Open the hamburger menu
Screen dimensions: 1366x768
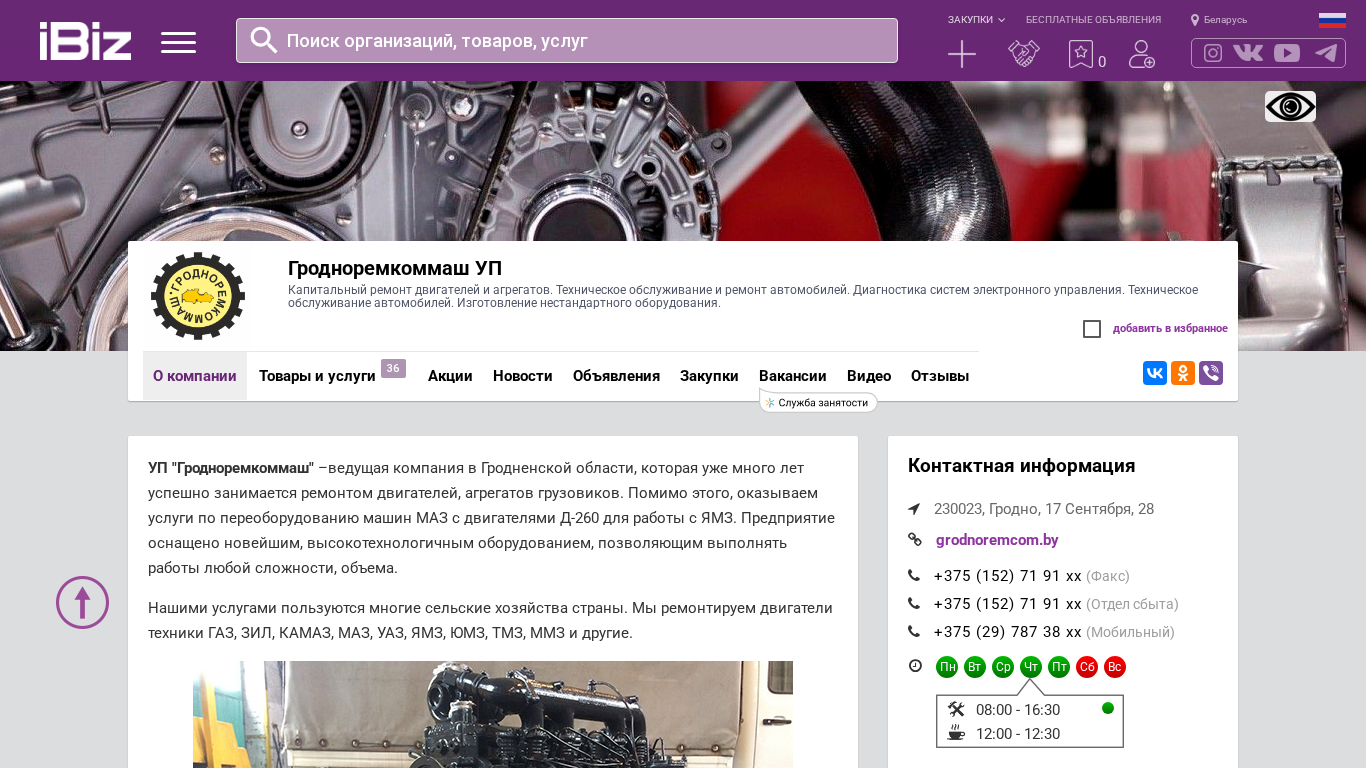pos(178,42)
